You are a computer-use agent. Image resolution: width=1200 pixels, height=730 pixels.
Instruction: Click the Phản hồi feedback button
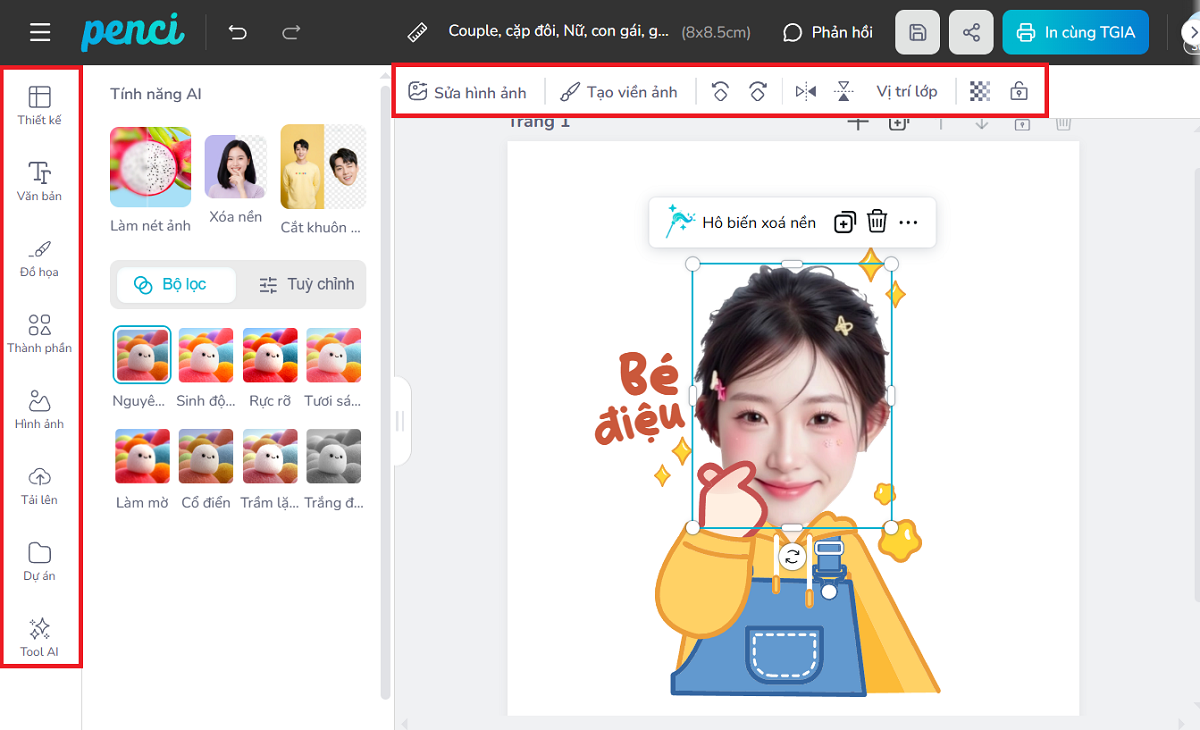click(x=827, y=33)
